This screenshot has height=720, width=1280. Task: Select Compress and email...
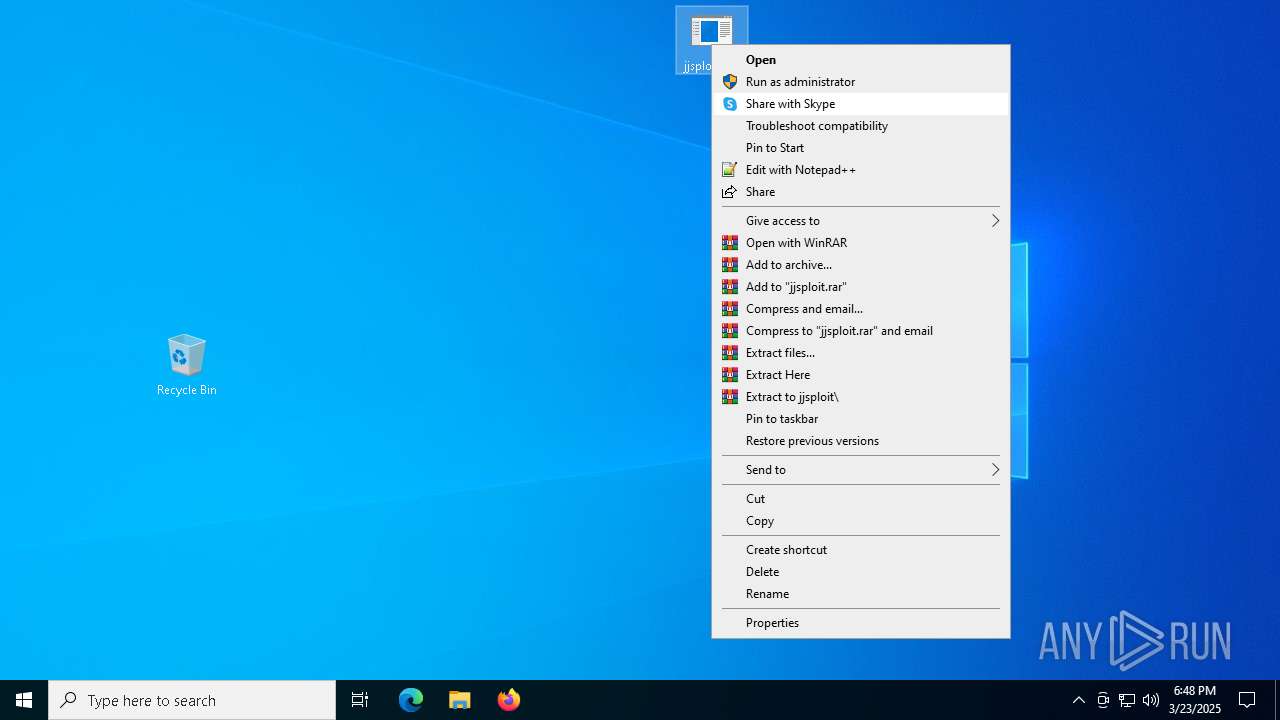(x=861, y=309)
